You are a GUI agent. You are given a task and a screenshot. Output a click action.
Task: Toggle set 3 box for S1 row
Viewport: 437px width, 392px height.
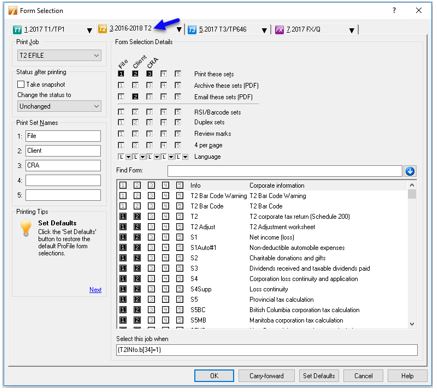[x=151, y=237]
